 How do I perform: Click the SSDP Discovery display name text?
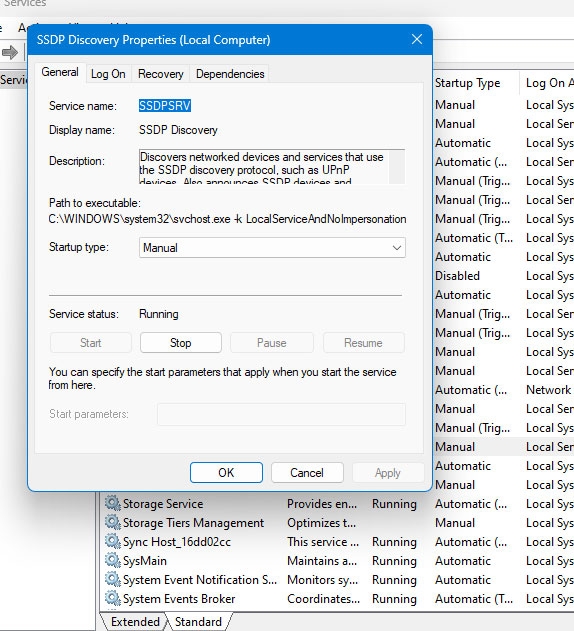pyautogui.click(x=178, y=130)
